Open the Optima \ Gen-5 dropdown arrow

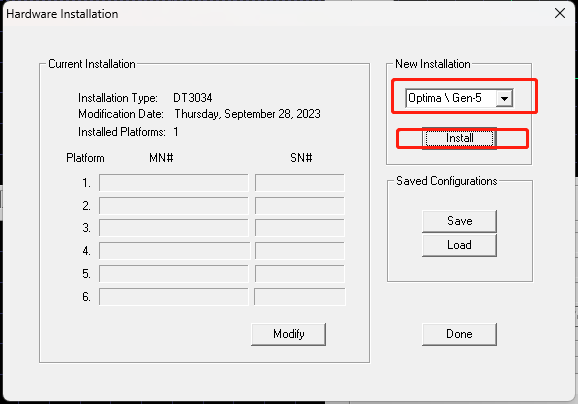point(504,98)
